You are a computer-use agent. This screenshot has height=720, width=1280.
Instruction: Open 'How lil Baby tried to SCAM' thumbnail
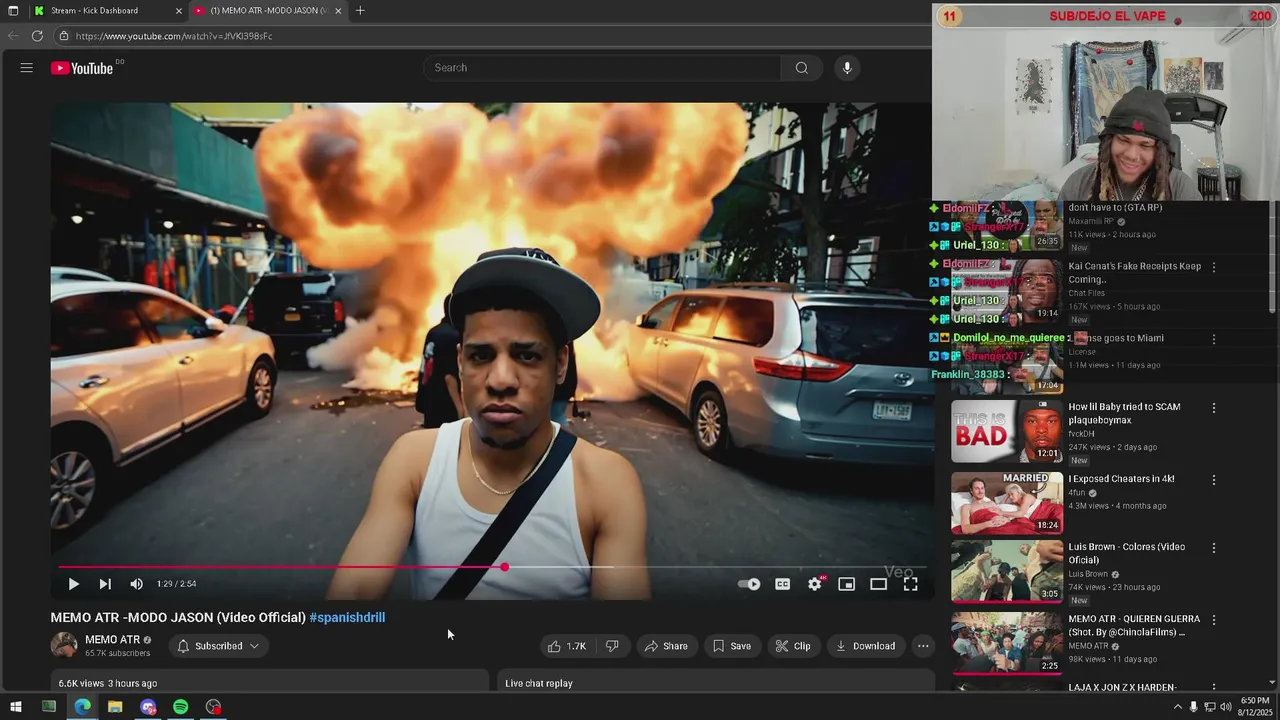pyautogui.click(x=1007, y=431)
